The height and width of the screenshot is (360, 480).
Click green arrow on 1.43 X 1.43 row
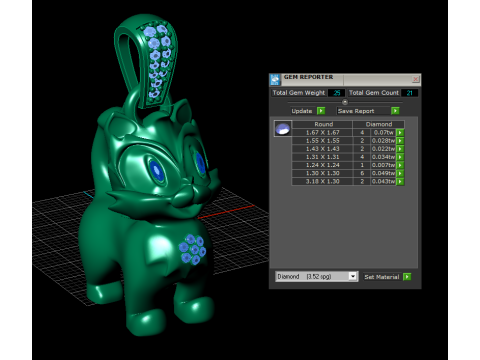(400, 149)
